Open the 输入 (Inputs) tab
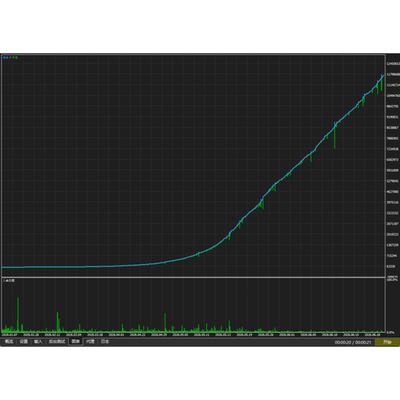The height and width of the screenshot is (400, 400). tap(38, 341)
